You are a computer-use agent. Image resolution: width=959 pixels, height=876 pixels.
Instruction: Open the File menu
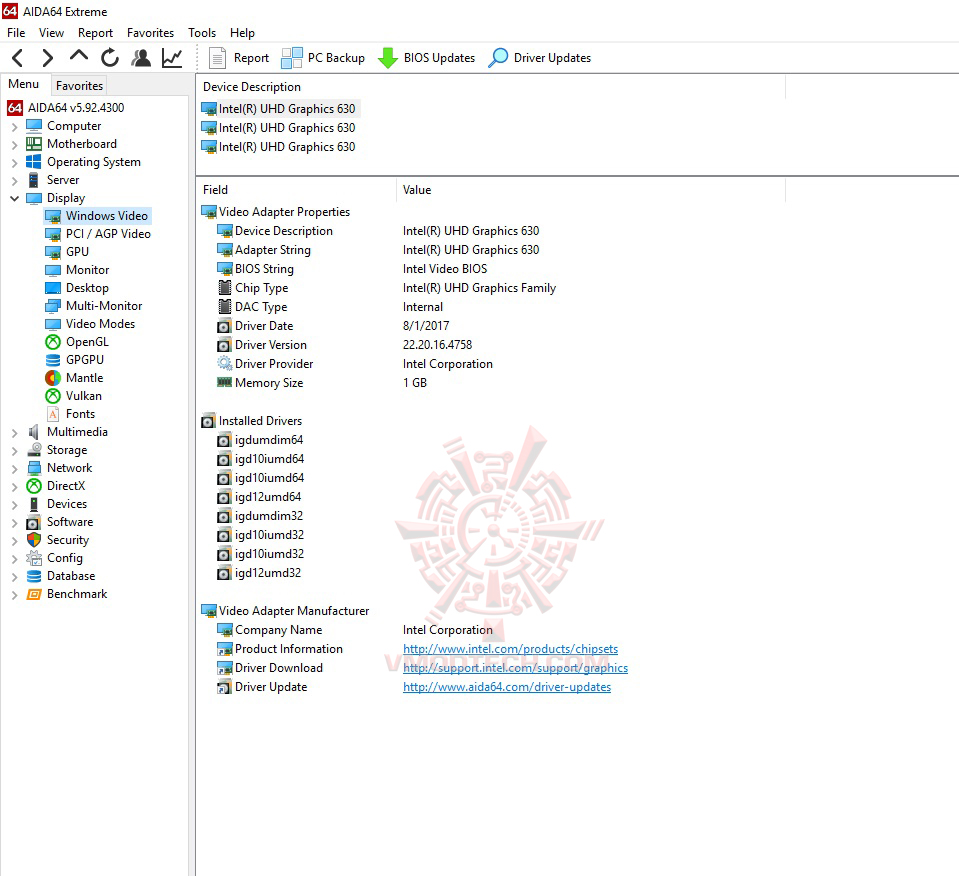pos(16,33)
